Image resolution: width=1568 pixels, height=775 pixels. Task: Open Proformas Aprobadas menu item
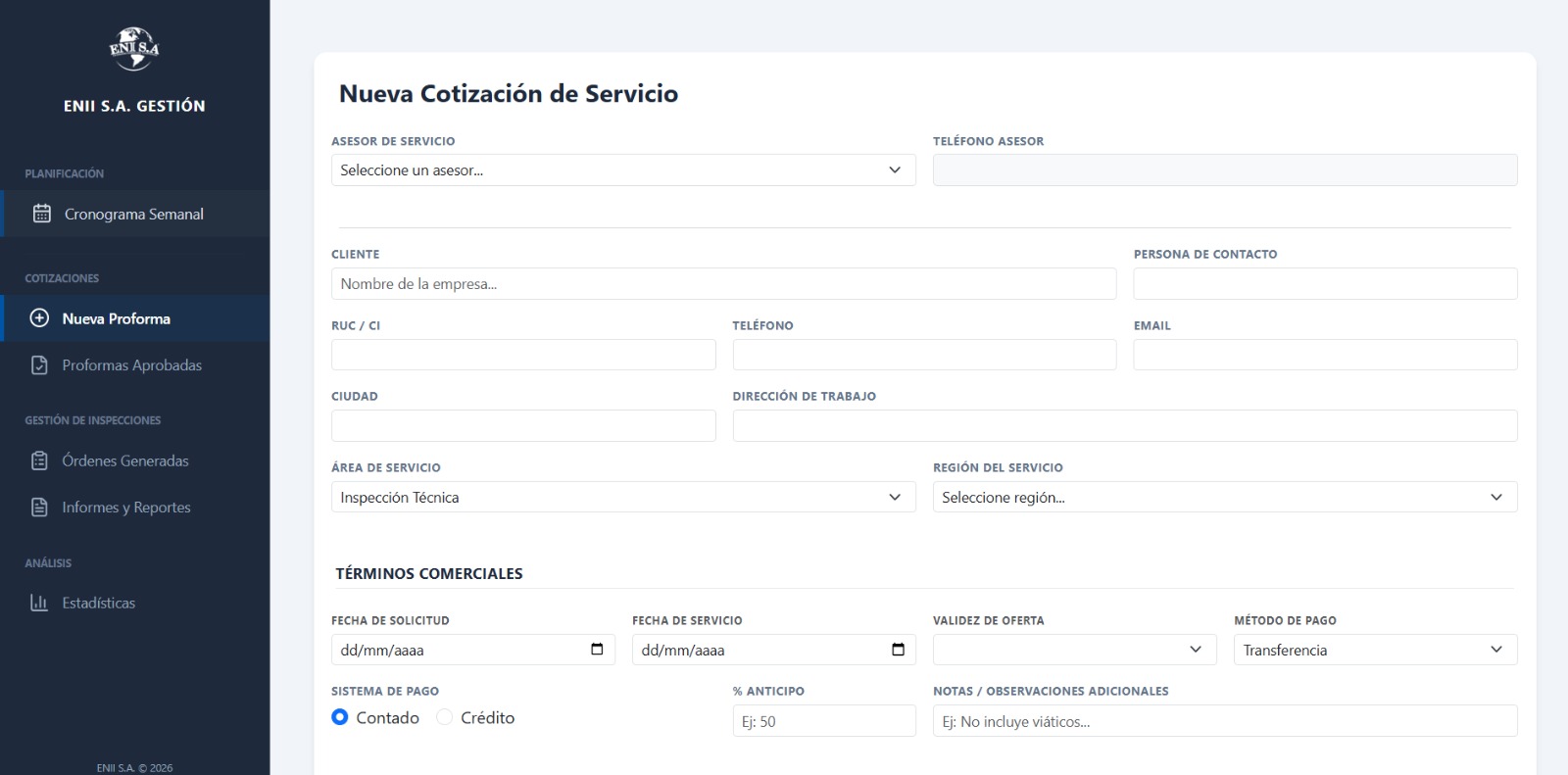click(x=135, y=365)
